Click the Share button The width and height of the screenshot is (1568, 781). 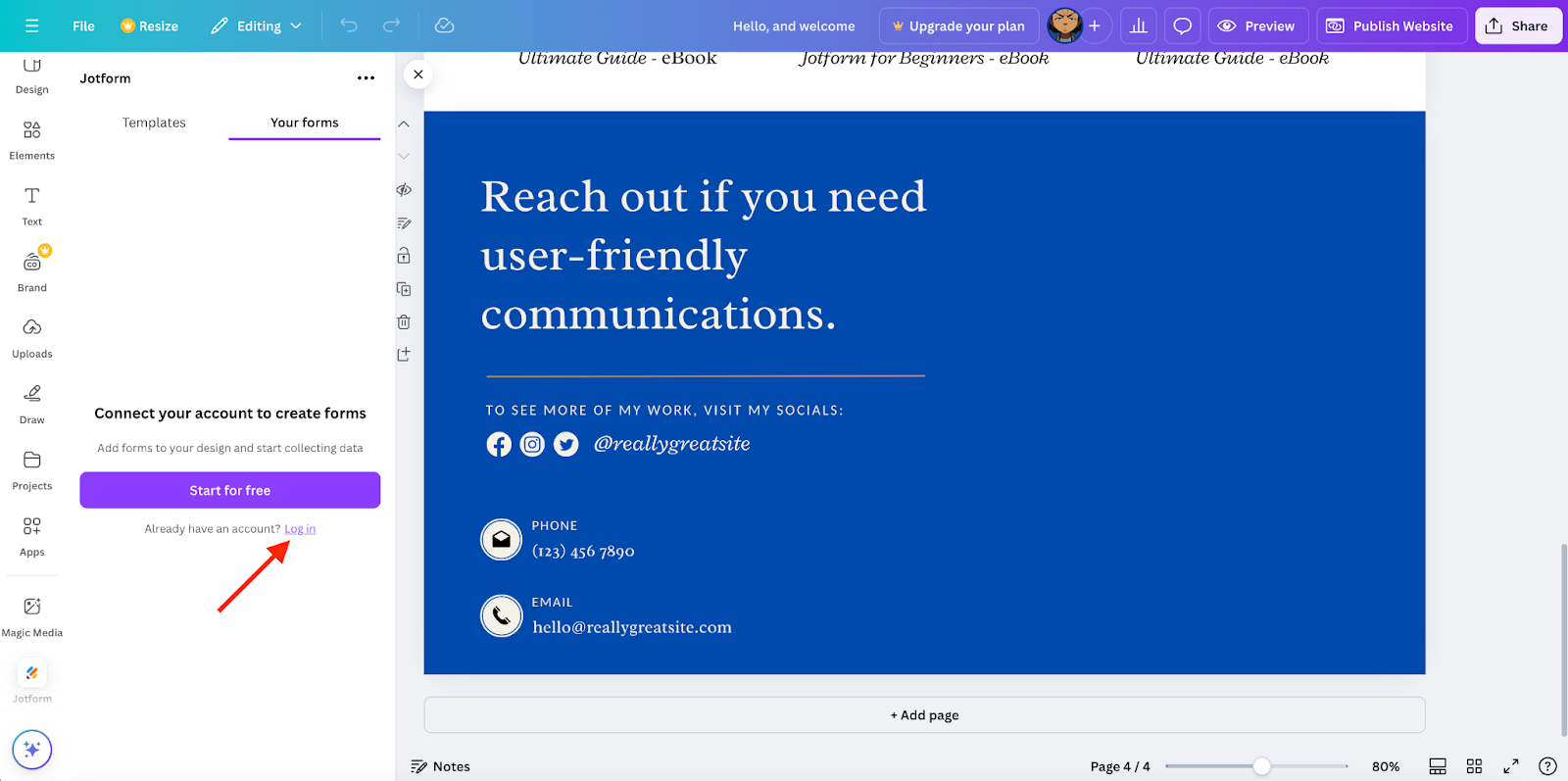1517,25
